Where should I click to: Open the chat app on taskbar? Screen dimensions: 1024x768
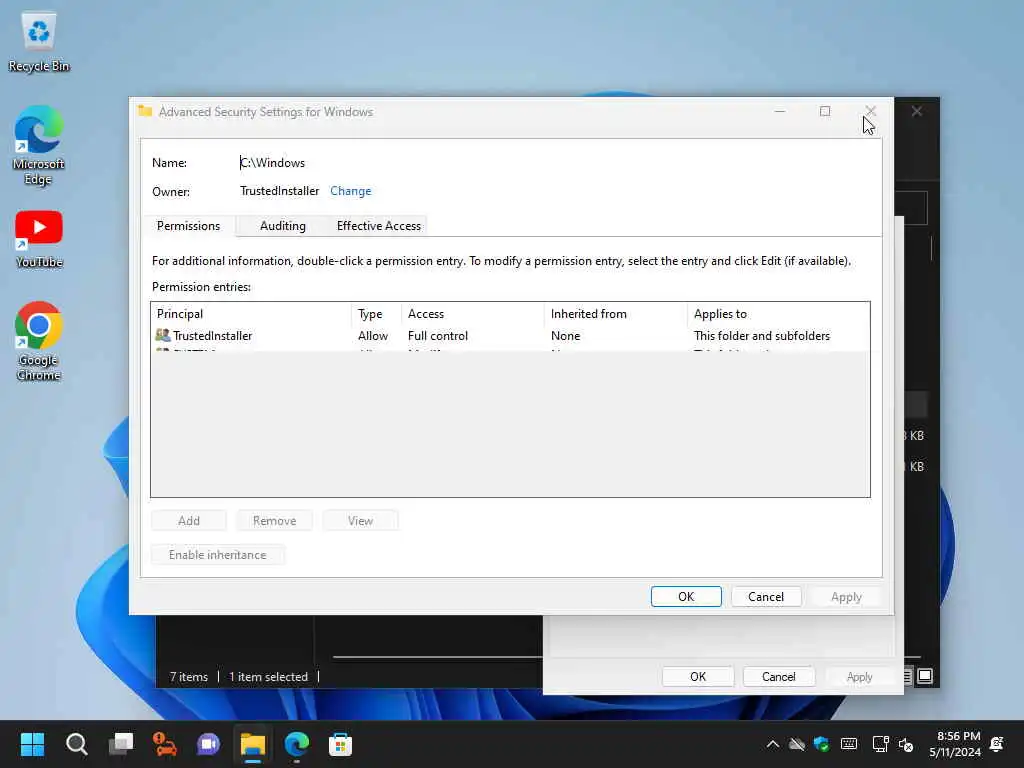pyautogui.click(x=208, y=744)
